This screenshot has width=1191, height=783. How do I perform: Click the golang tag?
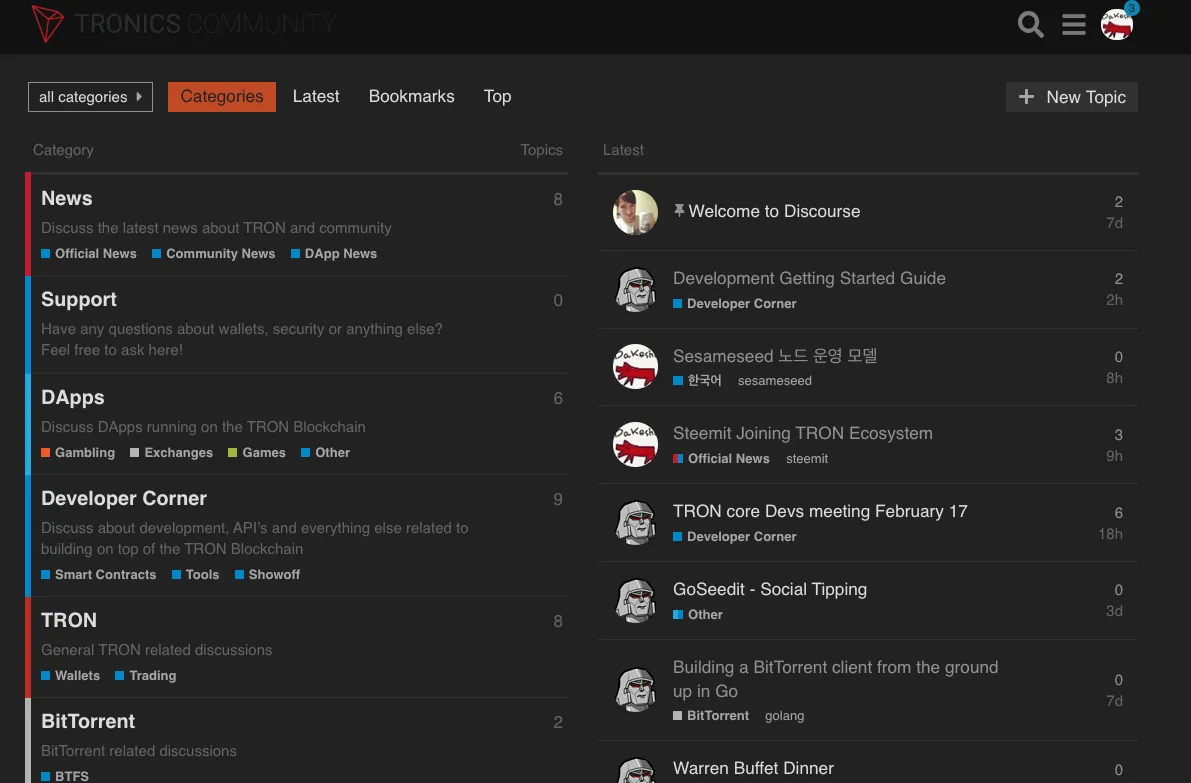coord(785,715)
